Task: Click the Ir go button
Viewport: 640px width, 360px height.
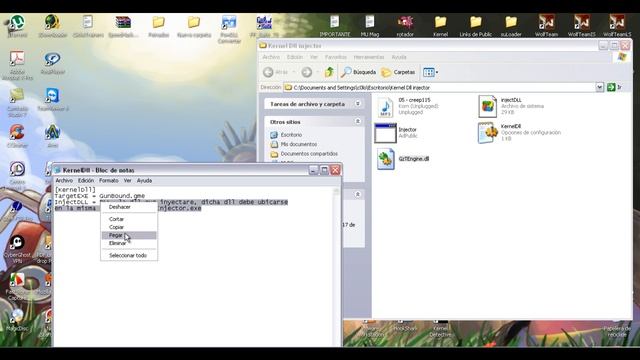Action: pyautogui.click(x=614, y=87)
